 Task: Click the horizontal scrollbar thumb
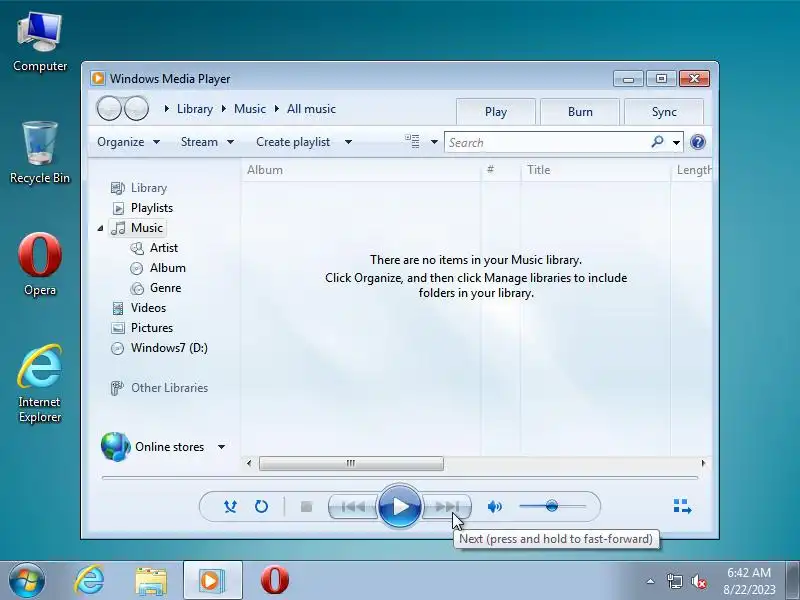tap(351, 463)
